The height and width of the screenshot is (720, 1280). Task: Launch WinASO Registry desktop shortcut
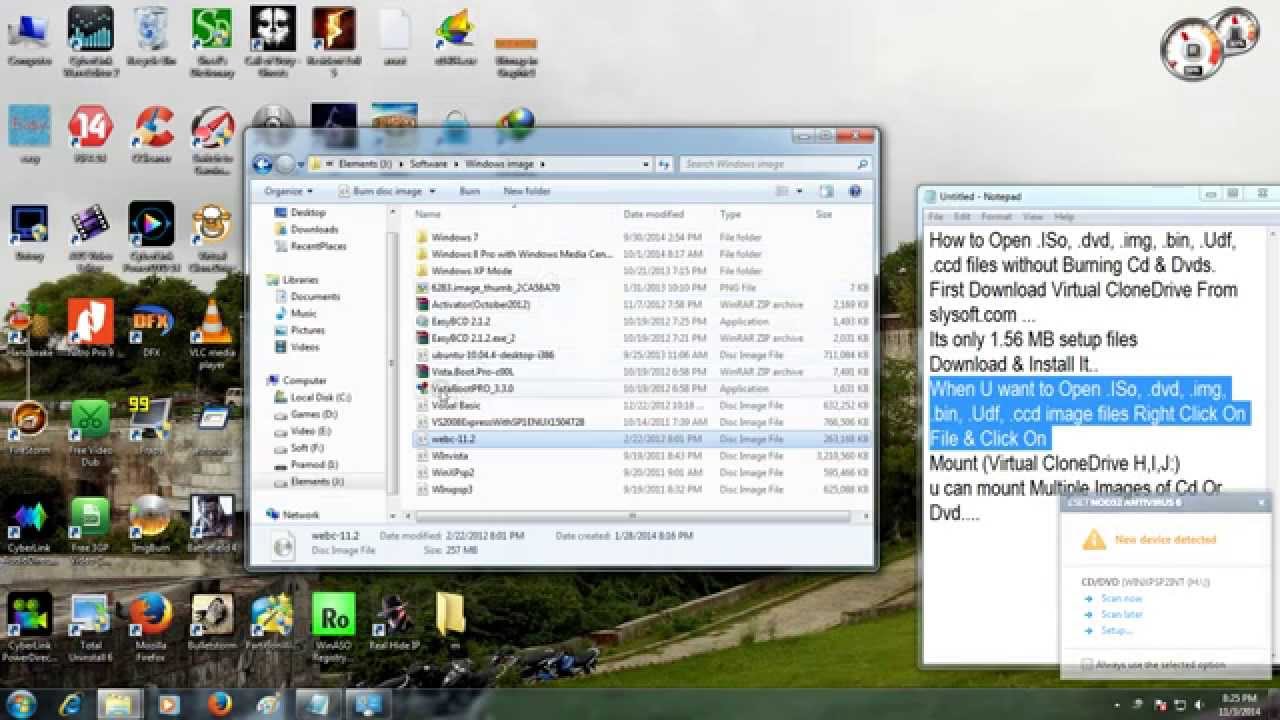pyautogui.click(x=333, y=625)
